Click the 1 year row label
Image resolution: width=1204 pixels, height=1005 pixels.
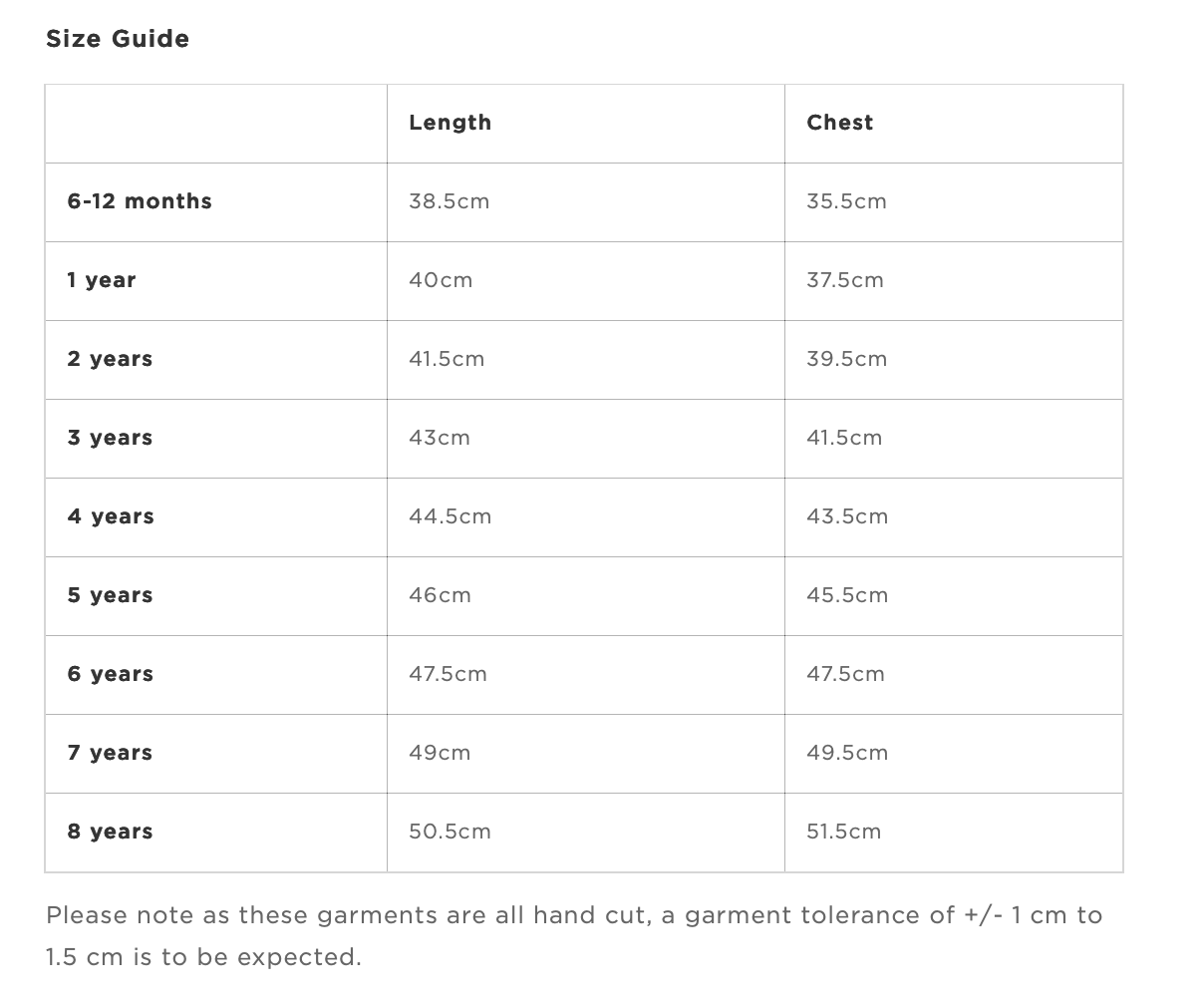[x=102, y=280]
